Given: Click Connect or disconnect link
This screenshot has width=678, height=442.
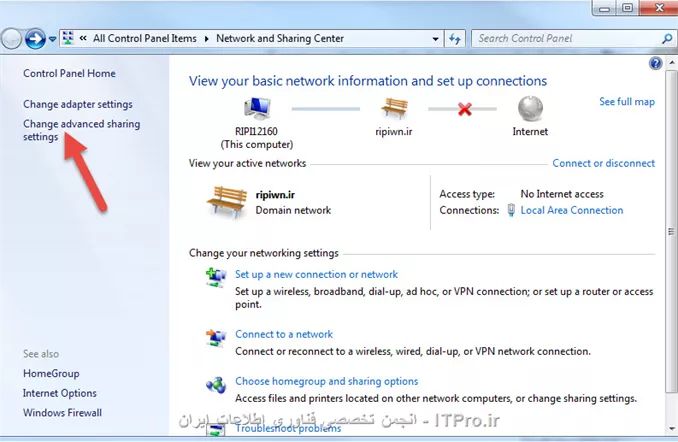Looking at the screenshot, I should pos(603,163).
